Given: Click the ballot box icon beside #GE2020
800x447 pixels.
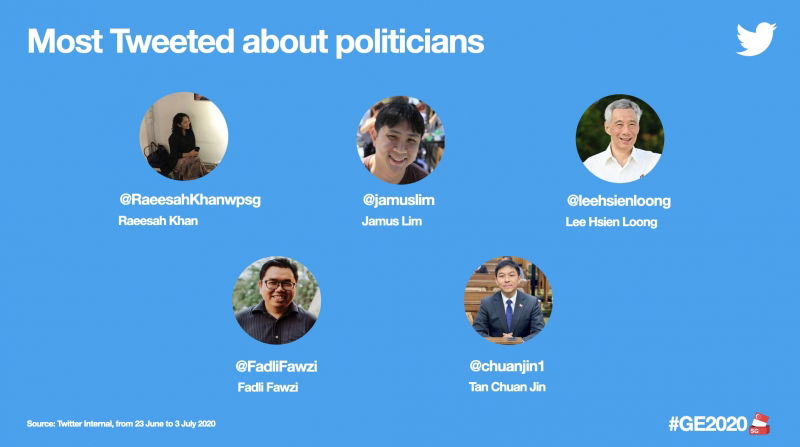Looking at the screenshot, I should [761, 422].
